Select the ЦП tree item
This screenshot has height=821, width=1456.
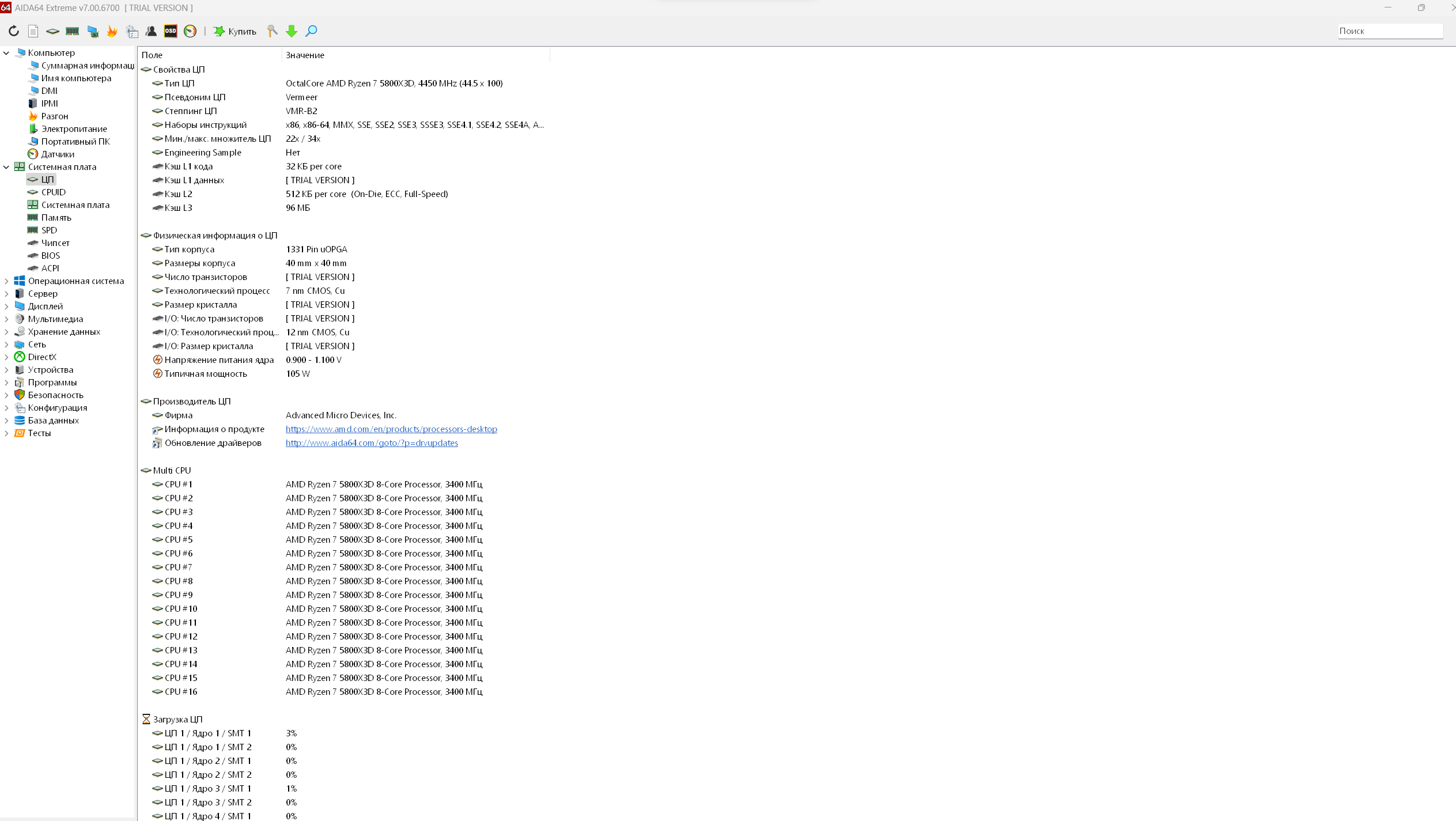coord(47,179)
